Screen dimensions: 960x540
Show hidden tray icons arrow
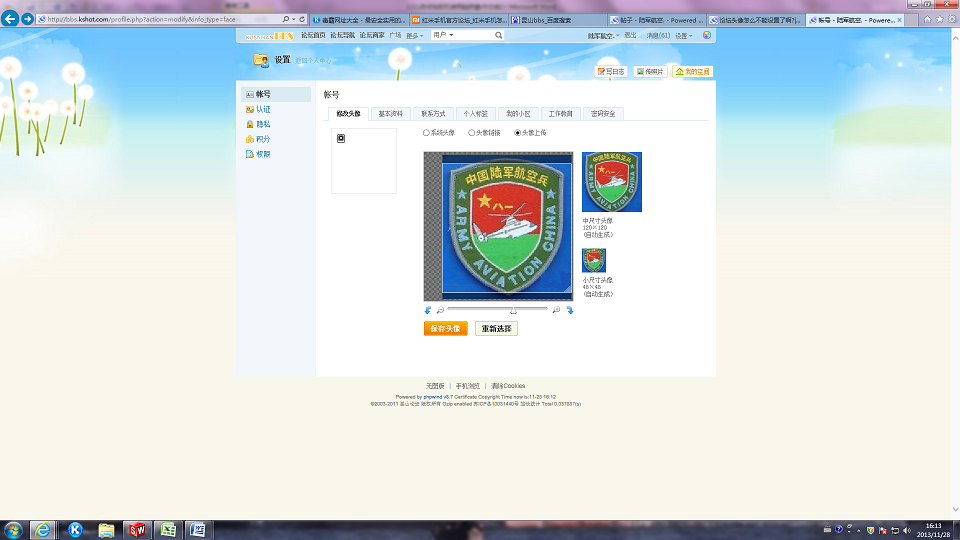coord(858,530)
